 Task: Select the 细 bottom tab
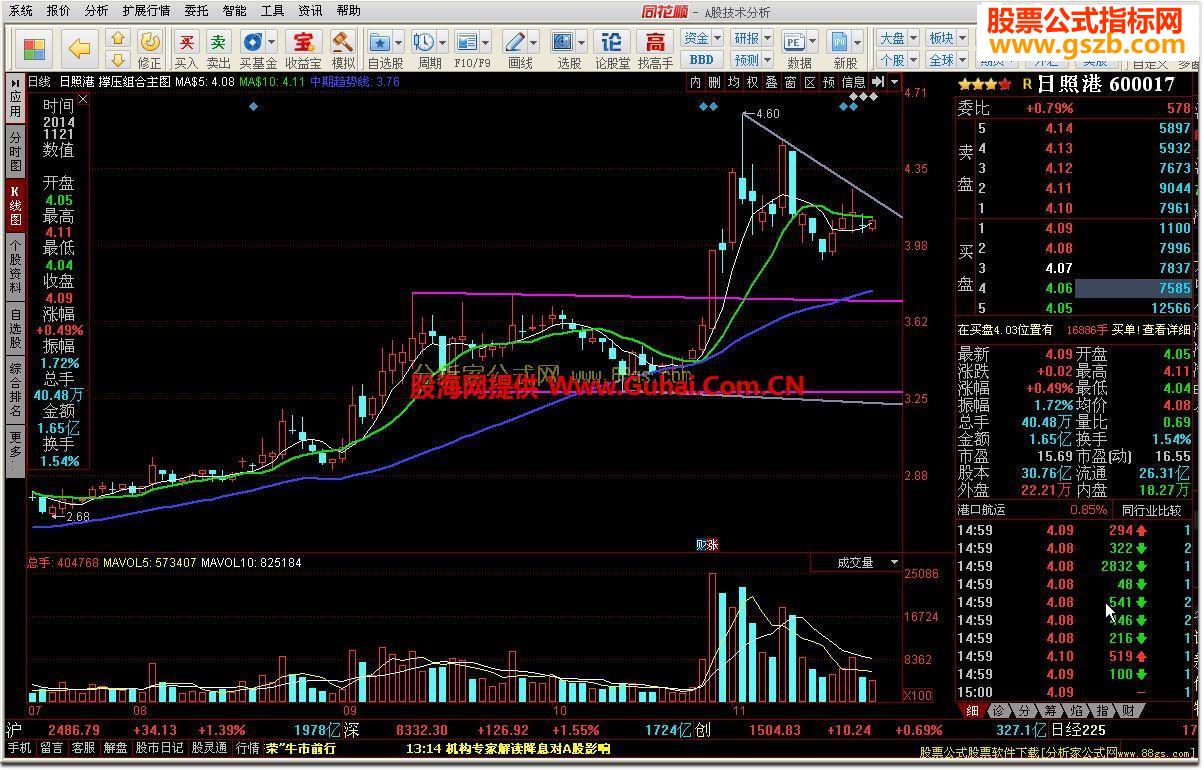click(972, 710)
